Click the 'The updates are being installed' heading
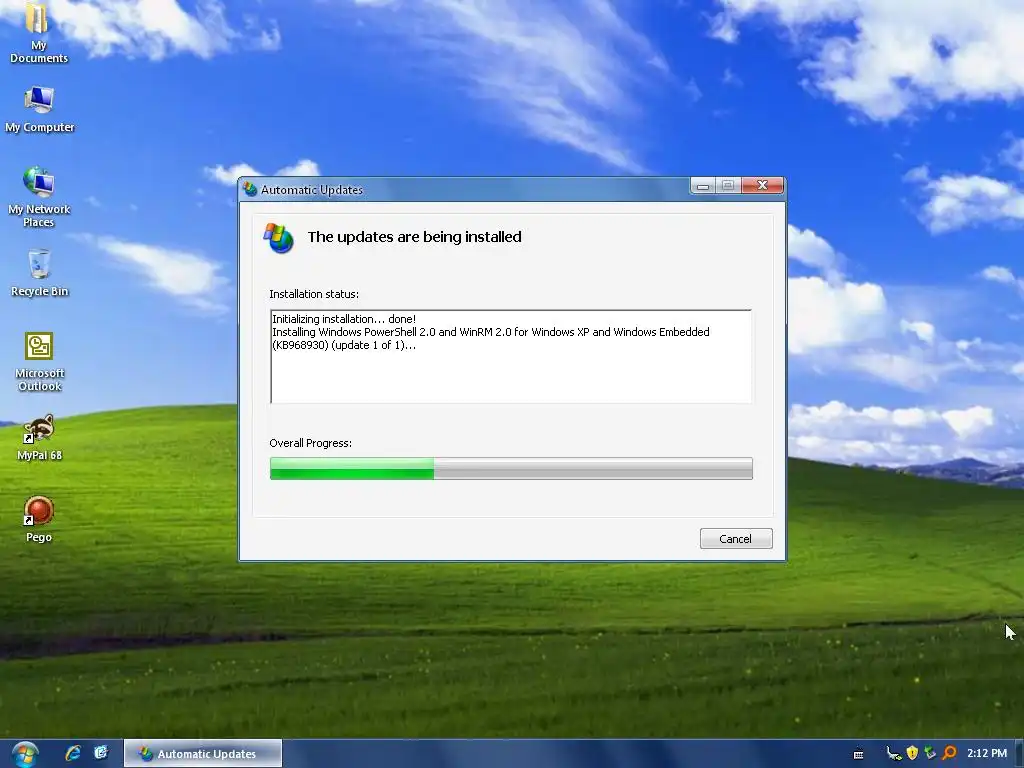The height and width of the screenshot is (768, 1024). pos(415,237)
